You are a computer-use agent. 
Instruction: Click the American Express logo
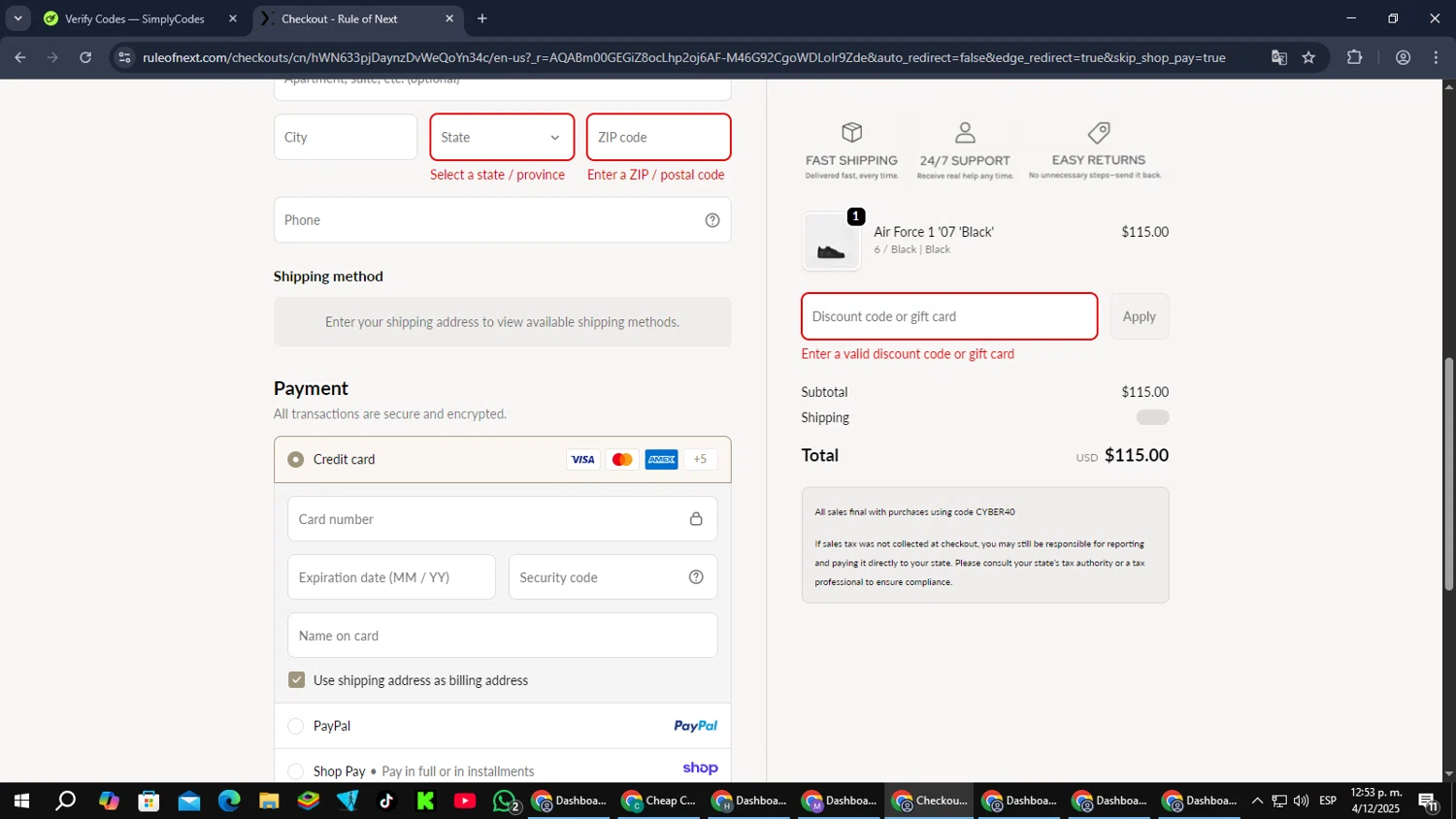click(x=662, y=460)
